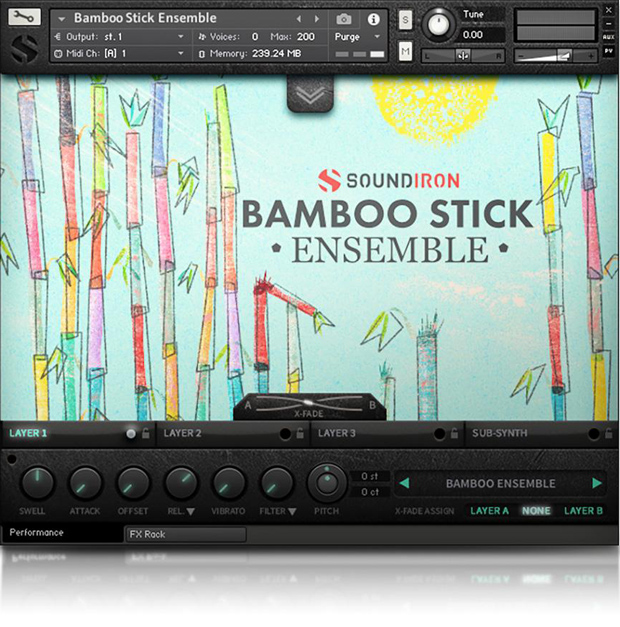Click the stereo pan slider
This screenshot has width=620, height=627.
[463, 56]
